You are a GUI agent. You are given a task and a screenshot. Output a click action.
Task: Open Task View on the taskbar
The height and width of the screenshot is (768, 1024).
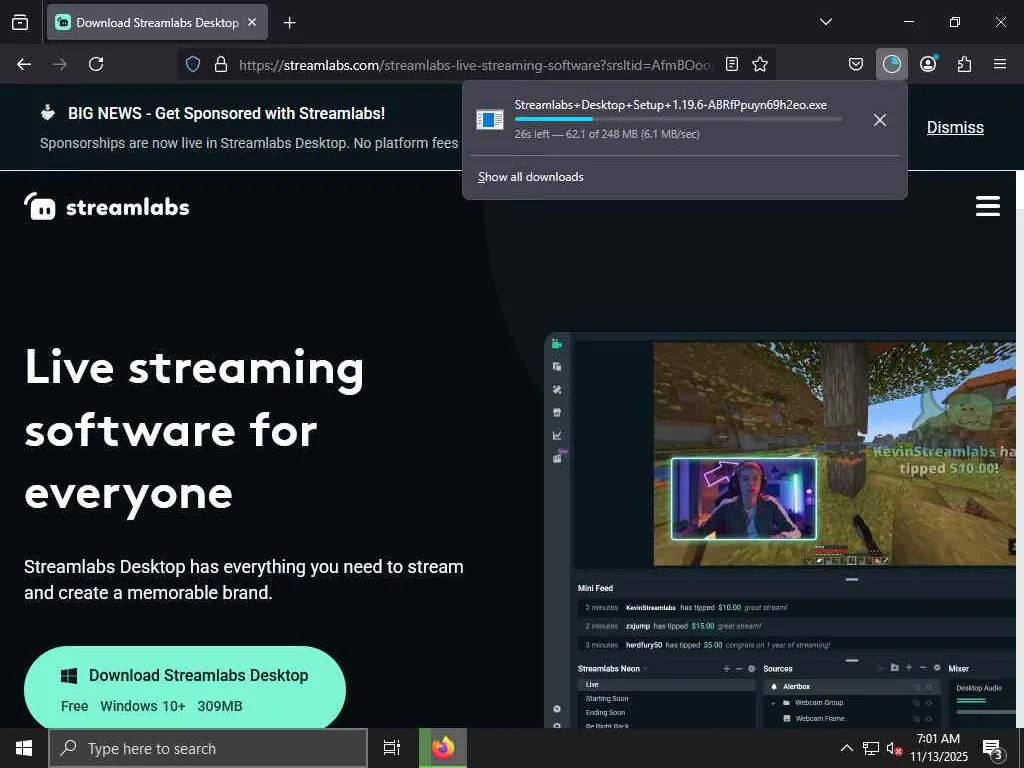[392, 748]
